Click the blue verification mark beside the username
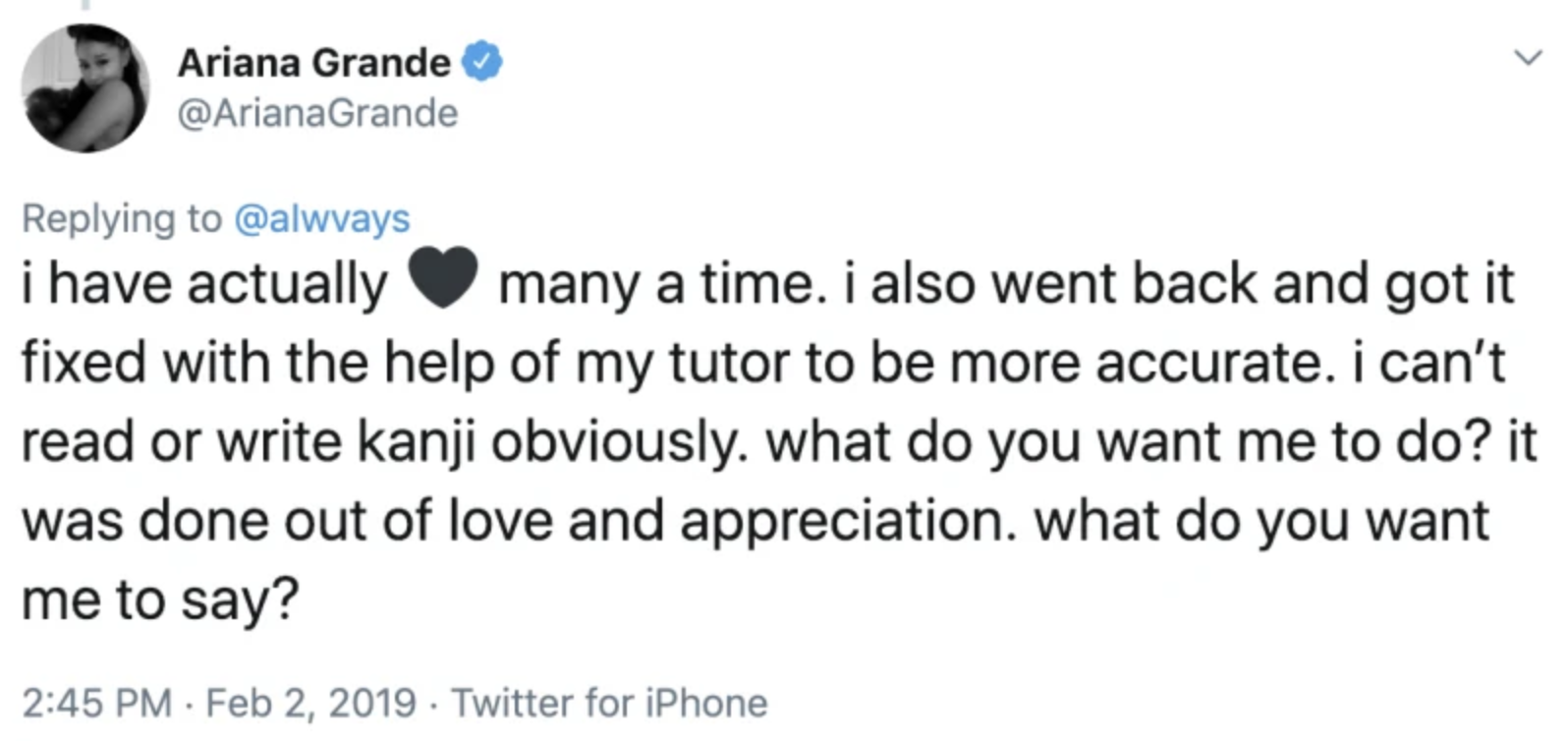Image resolution: width=1568 pixels, height=741 pixels. [480, 62]
